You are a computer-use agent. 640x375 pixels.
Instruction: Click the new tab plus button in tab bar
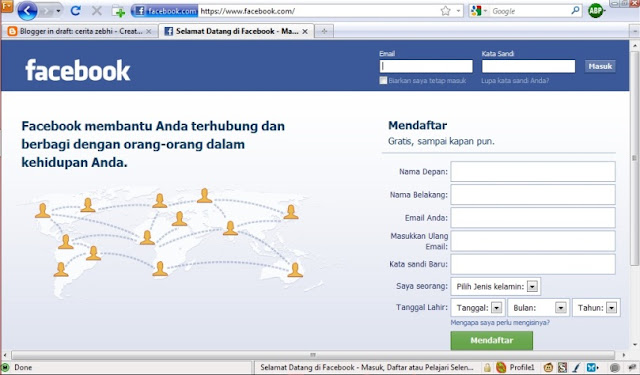point(324,31)
